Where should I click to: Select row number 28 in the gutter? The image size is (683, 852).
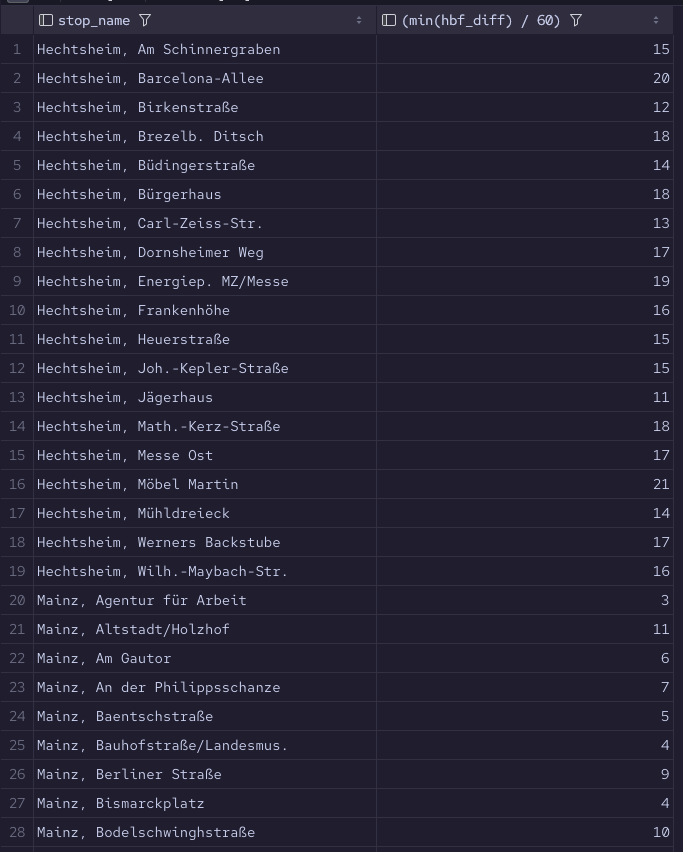tap(17, 832)
